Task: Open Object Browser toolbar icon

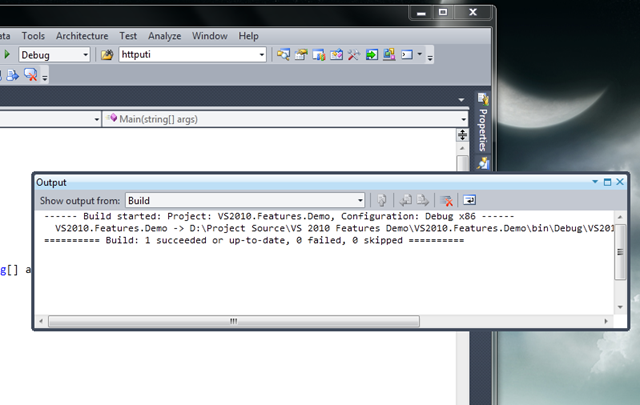Action: pos(336,54)
